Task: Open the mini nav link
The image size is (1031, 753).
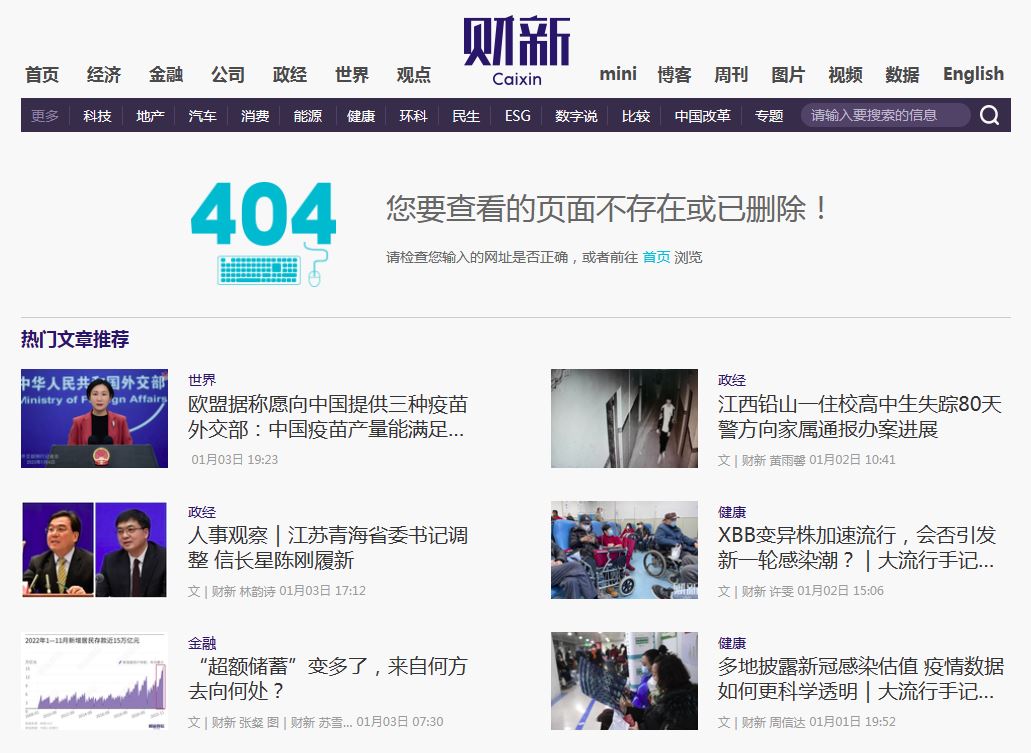Action: point(618,74)
